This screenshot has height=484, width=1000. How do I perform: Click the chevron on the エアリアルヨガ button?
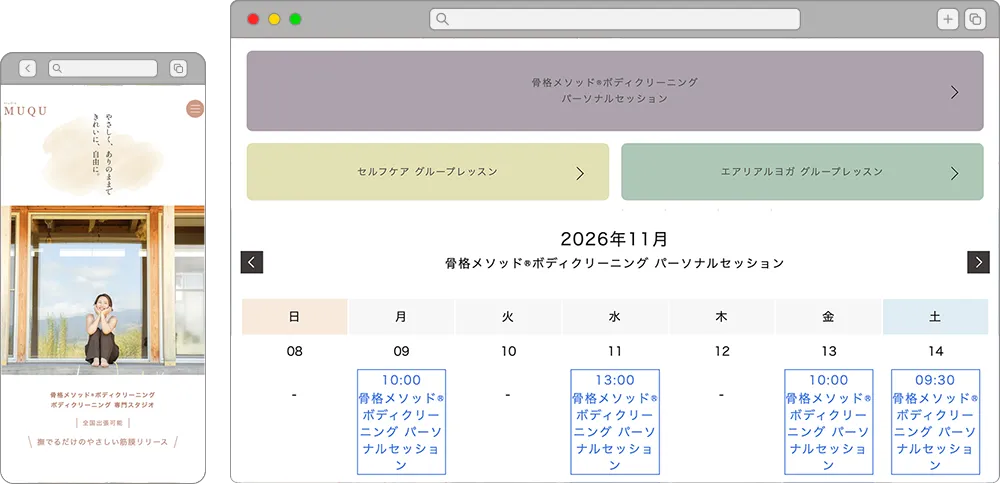pyautogui.click(x=954, y=173)
